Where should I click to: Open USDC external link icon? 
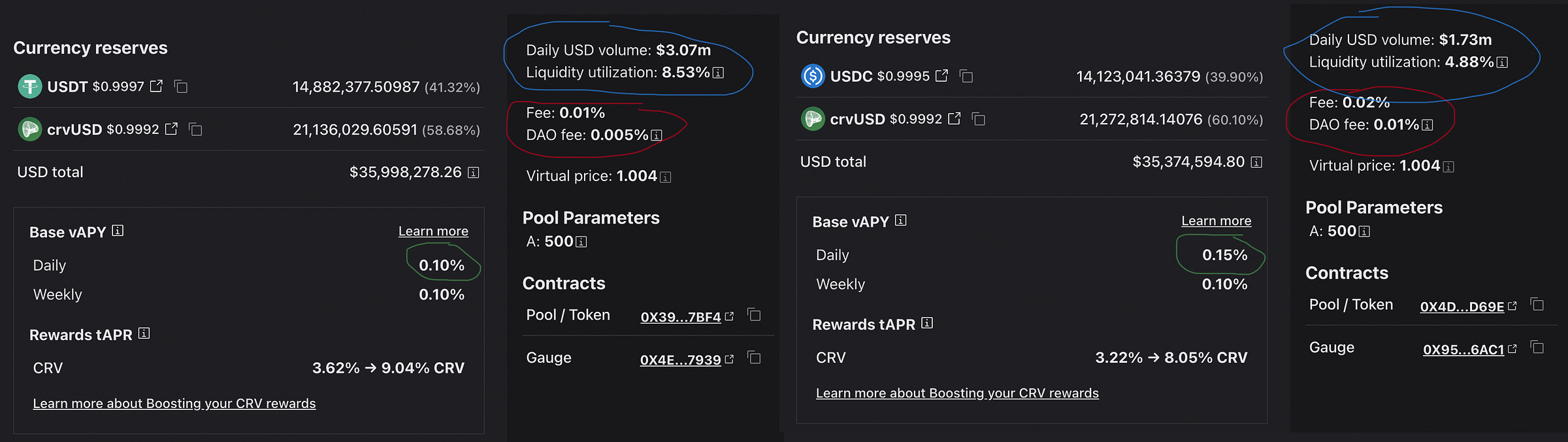[941, 75]
